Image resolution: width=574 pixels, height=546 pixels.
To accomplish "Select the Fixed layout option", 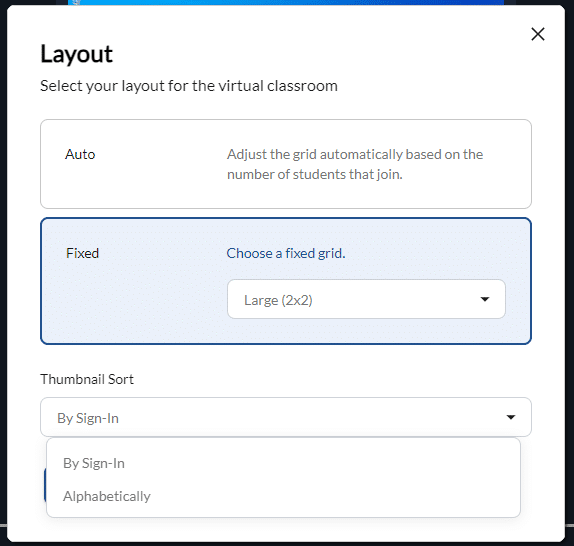I will 286,281.
